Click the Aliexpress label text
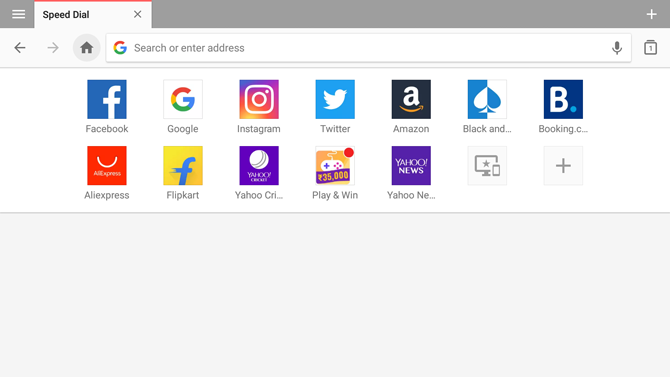Viewport: 670px width, 377px height. pyautogui.click(x=107, y=195)
